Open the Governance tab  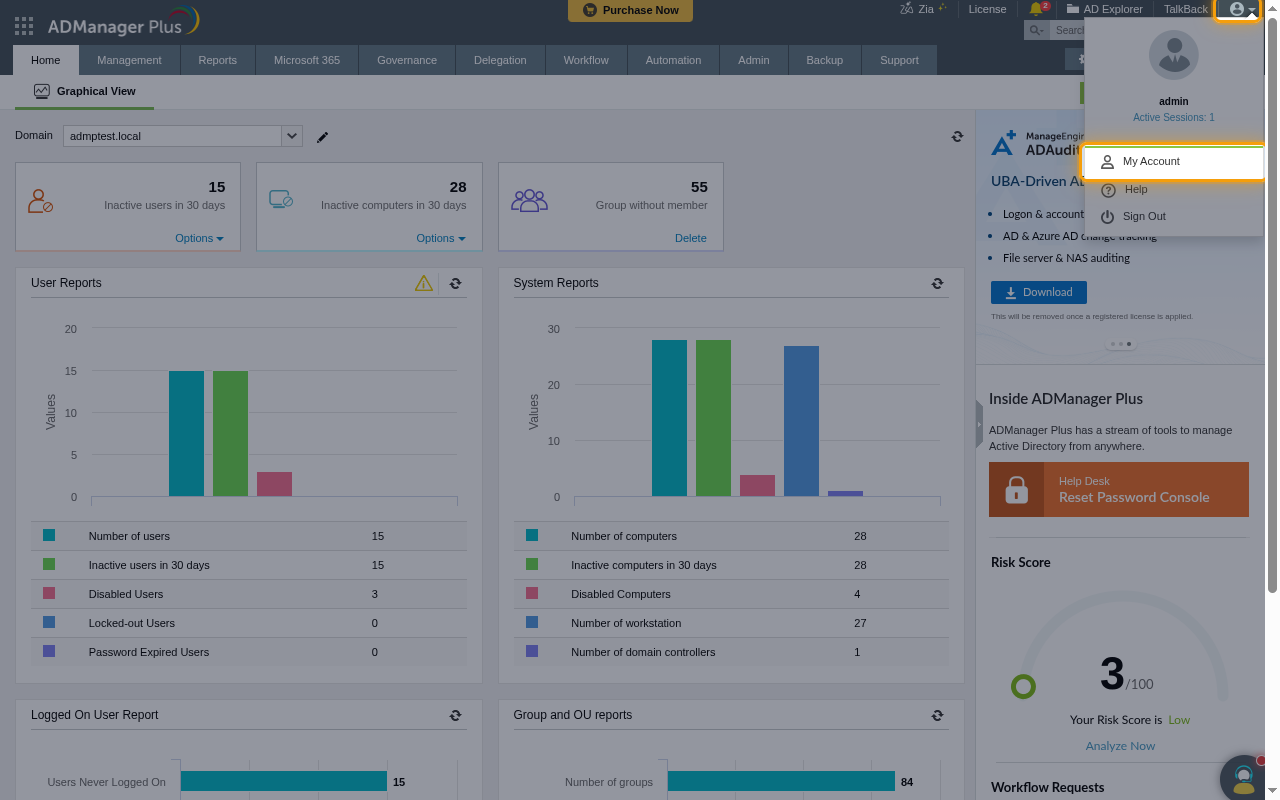click(x=407, y=60)
